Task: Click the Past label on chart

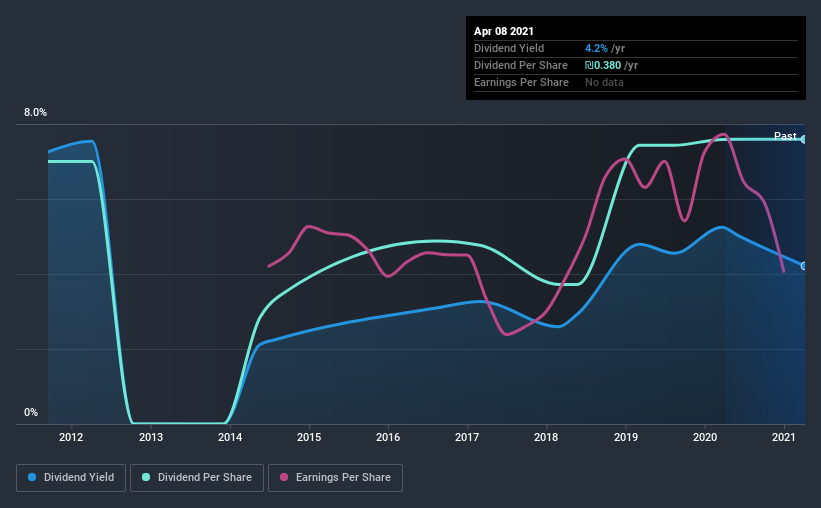Action: click(x=785, y=136)
